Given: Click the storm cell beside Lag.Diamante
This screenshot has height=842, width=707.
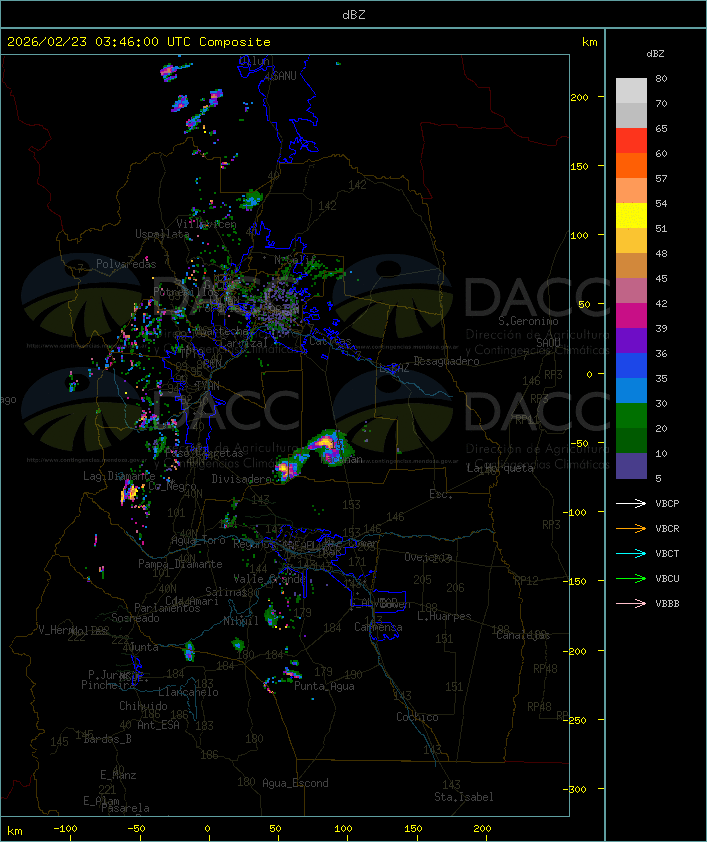Looking at the screenshot, I should (x=130, y=492).
